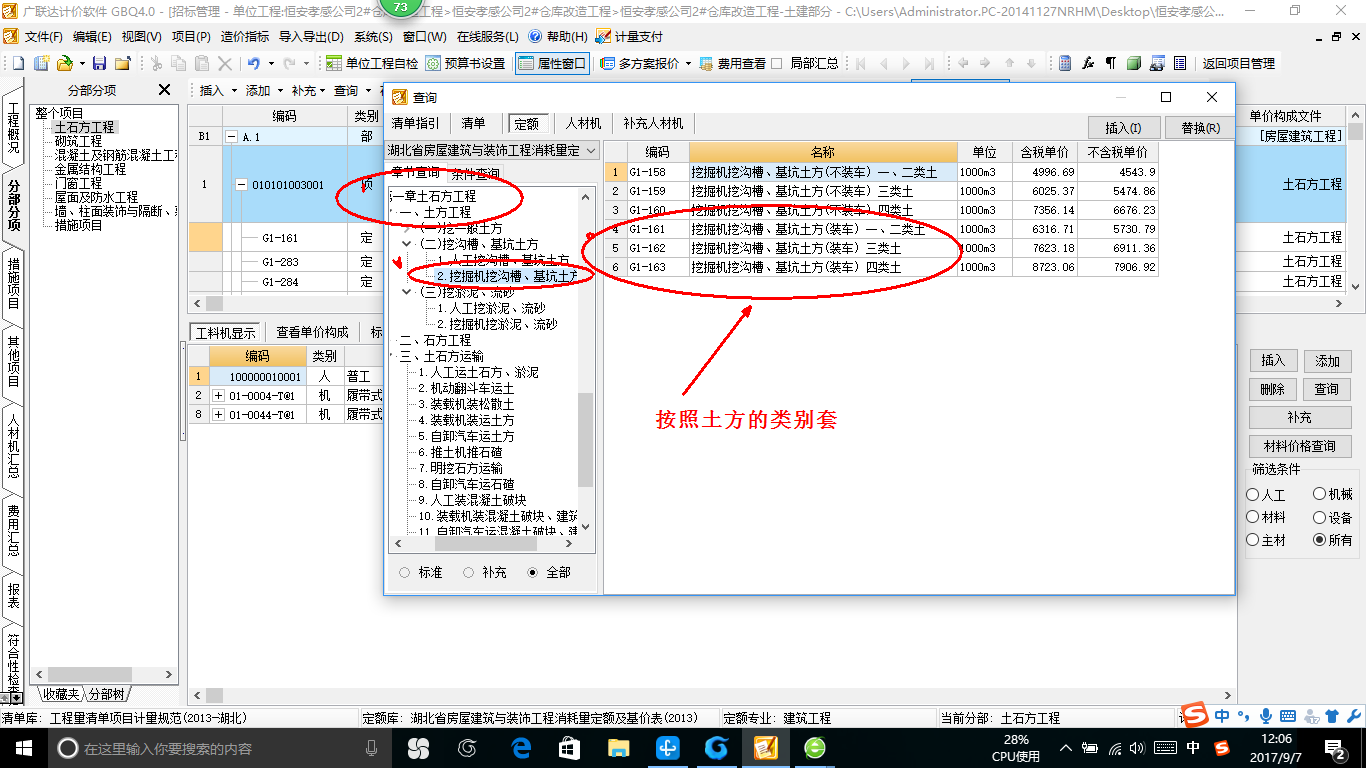This screenshot has width=1366, height=768.
Task: Switch to 清单指引 tab in query dialog
Action: click(415, 123)
